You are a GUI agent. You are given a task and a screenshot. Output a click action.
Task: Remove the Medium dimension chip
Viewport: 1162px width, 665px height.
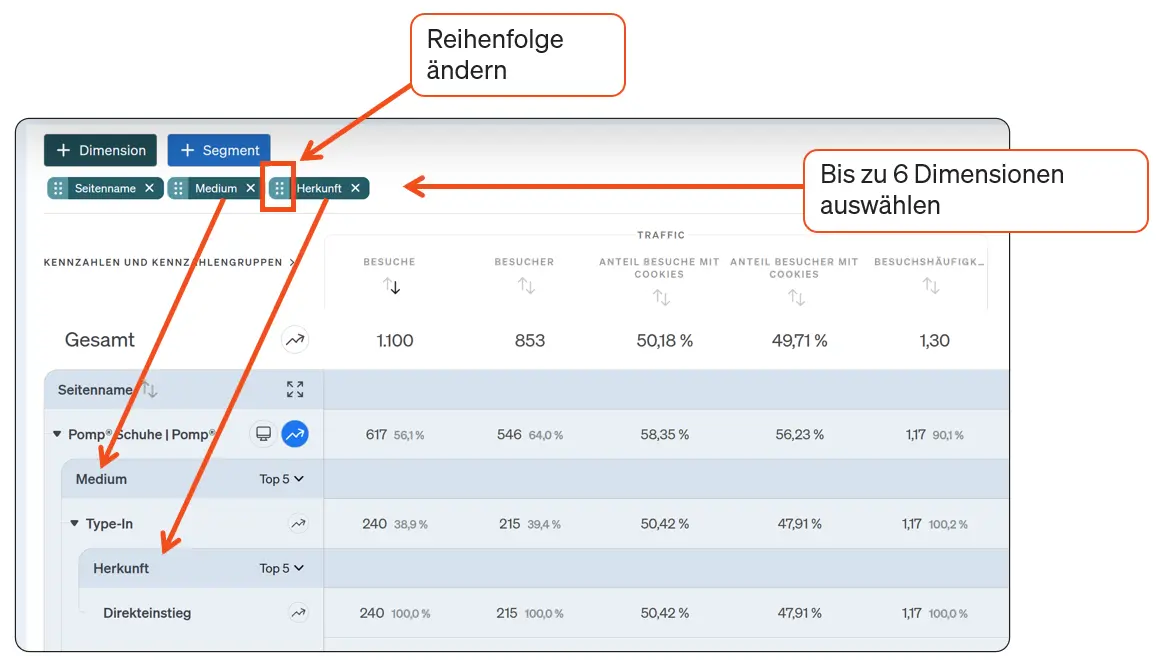coord(250,188)
